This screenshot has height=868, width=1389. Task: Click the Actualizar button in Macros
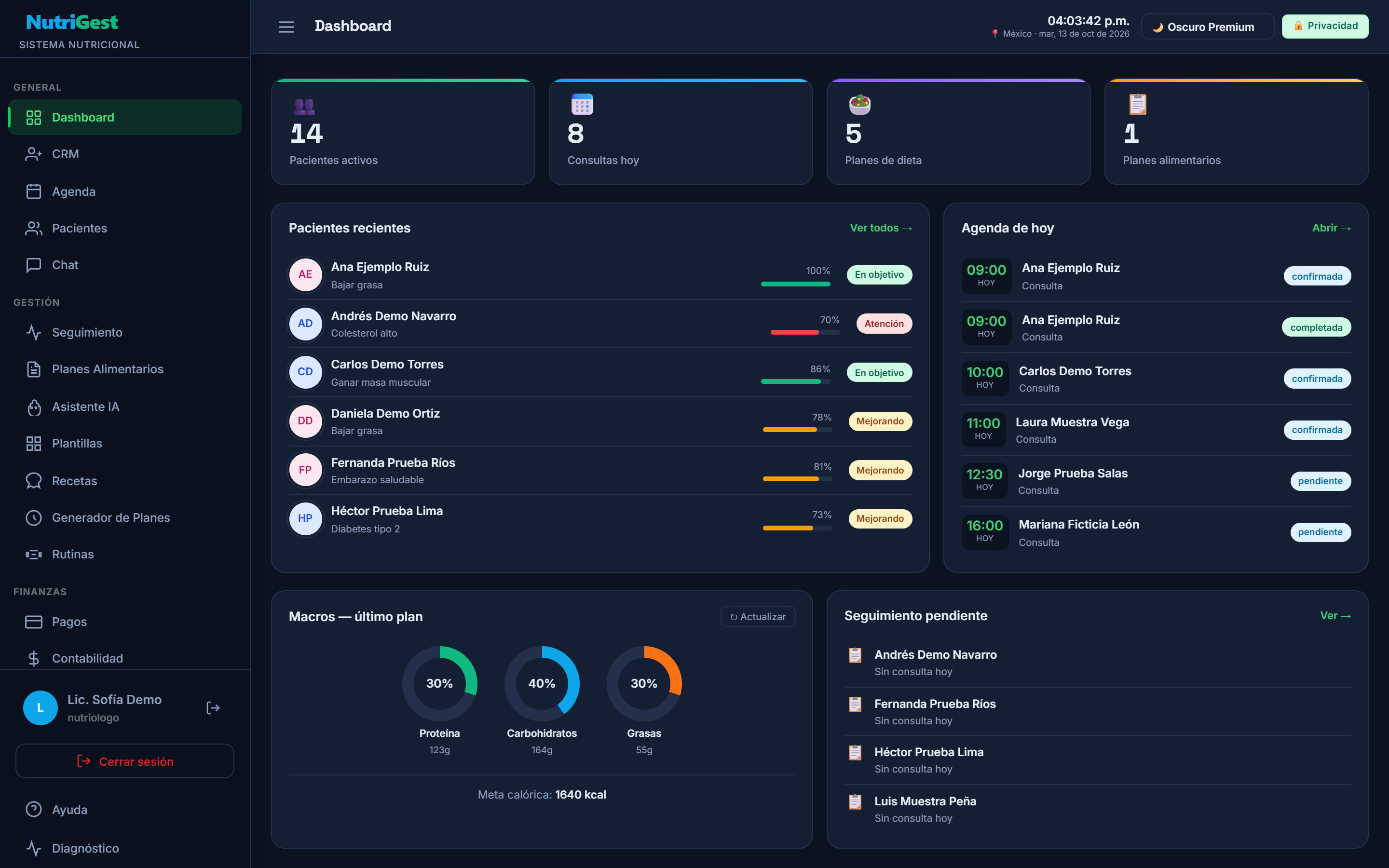click(x=758, y=617)
